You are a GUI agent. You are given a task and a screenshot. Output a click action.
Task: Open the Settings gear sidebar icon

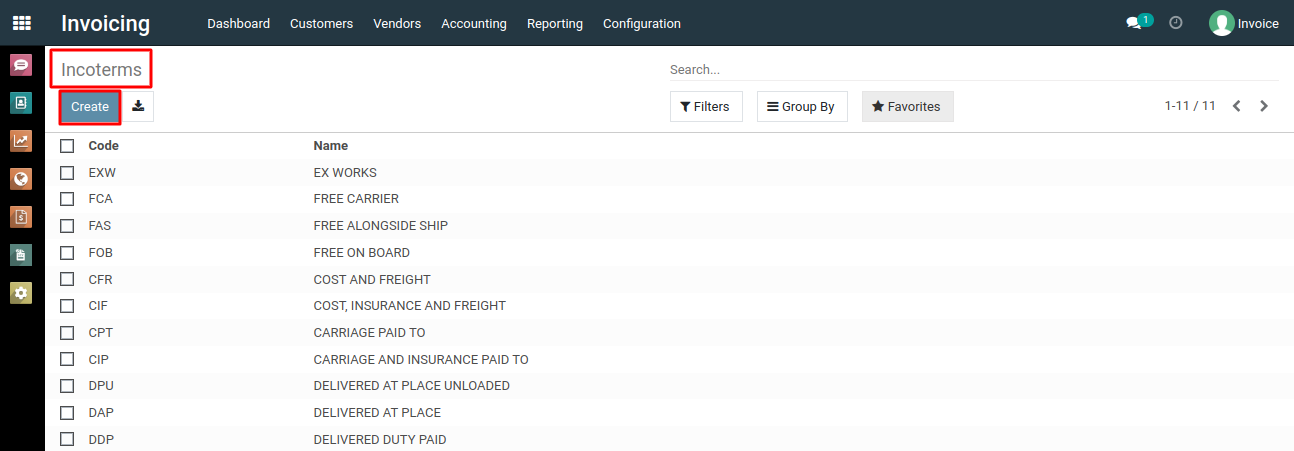21,293
